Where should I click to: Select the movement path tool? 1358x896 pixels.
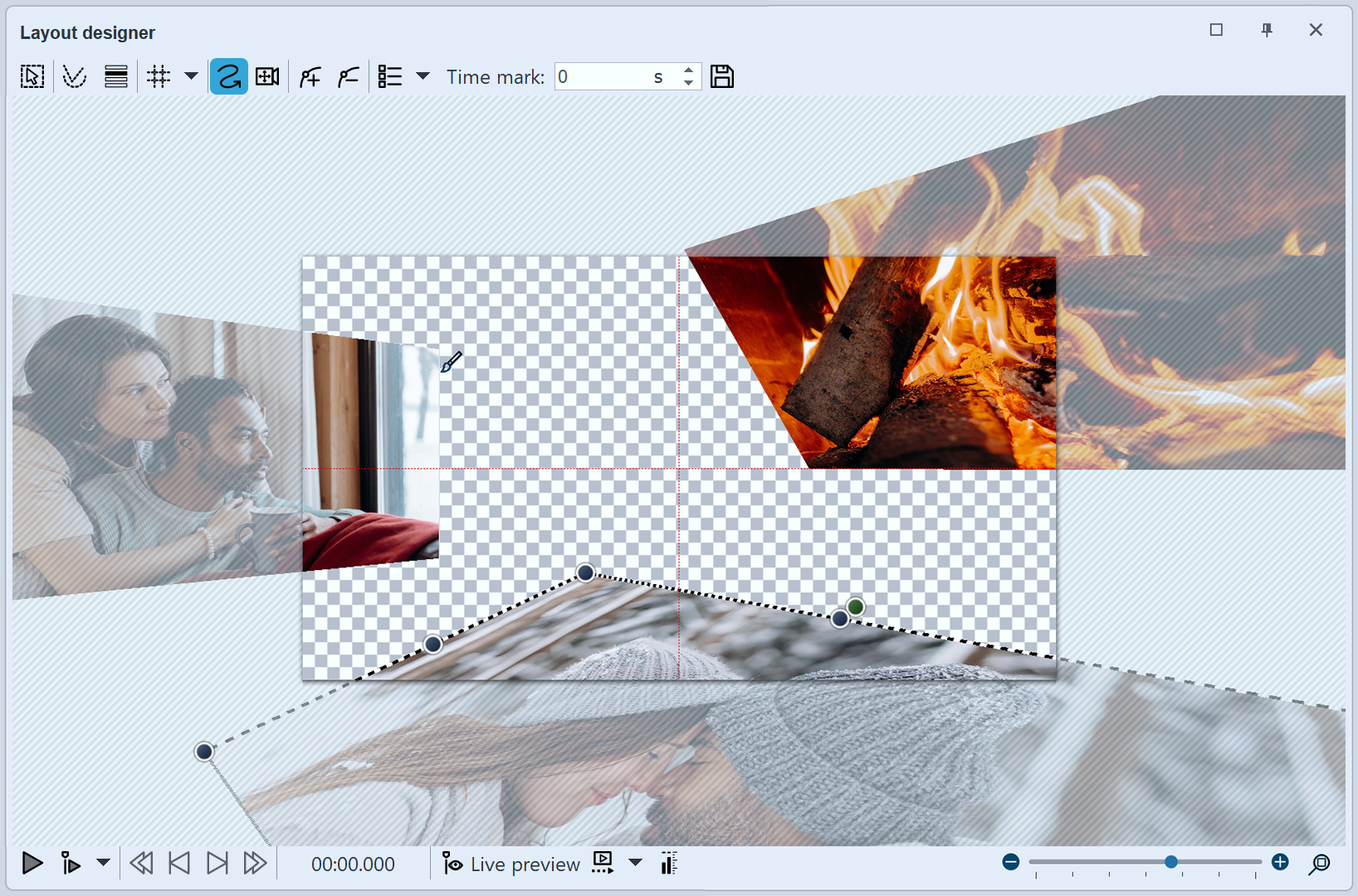228,75
